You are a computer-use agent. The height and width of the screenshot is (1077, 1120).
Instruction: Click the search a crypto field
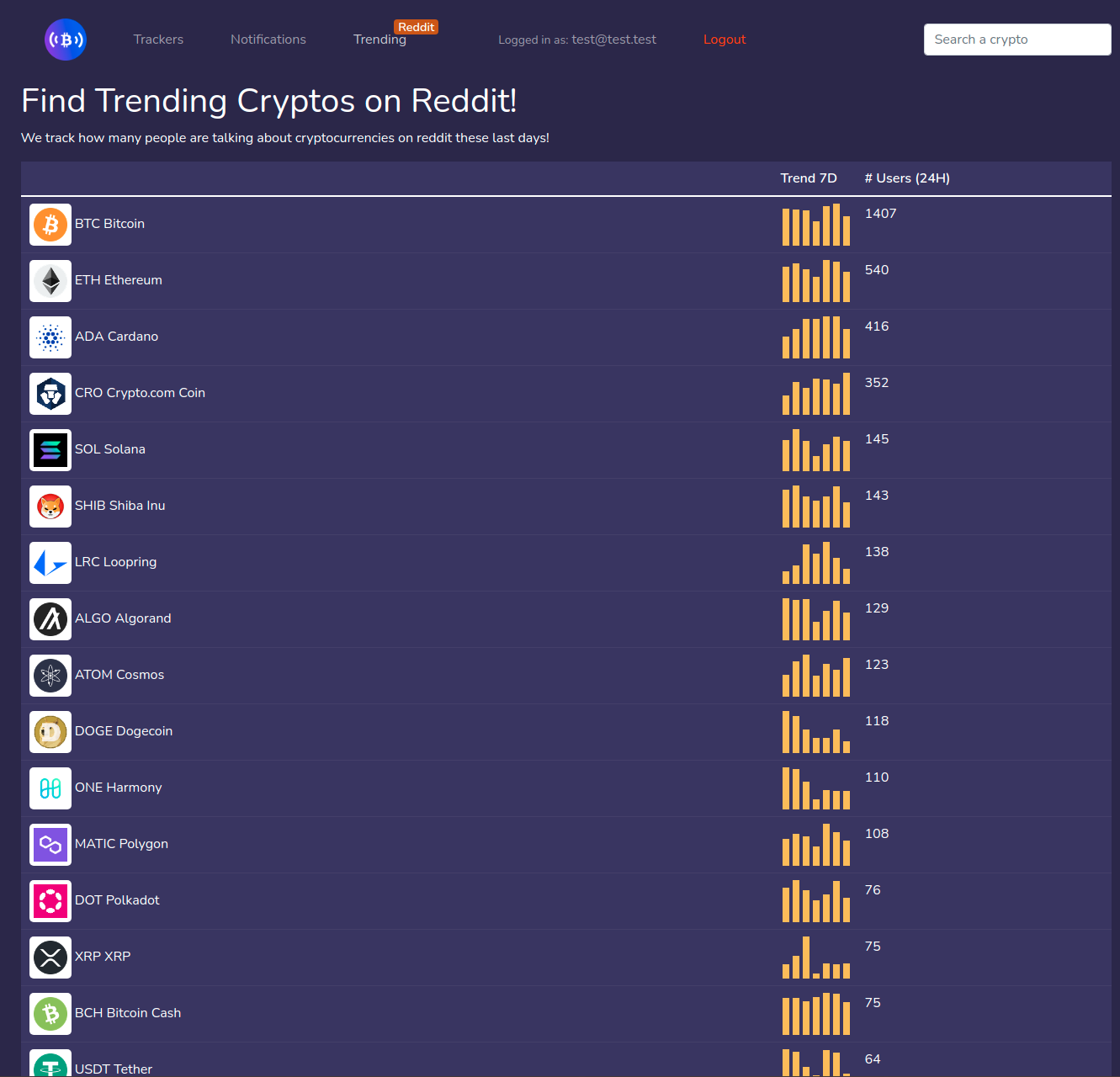pos(1016,39)
